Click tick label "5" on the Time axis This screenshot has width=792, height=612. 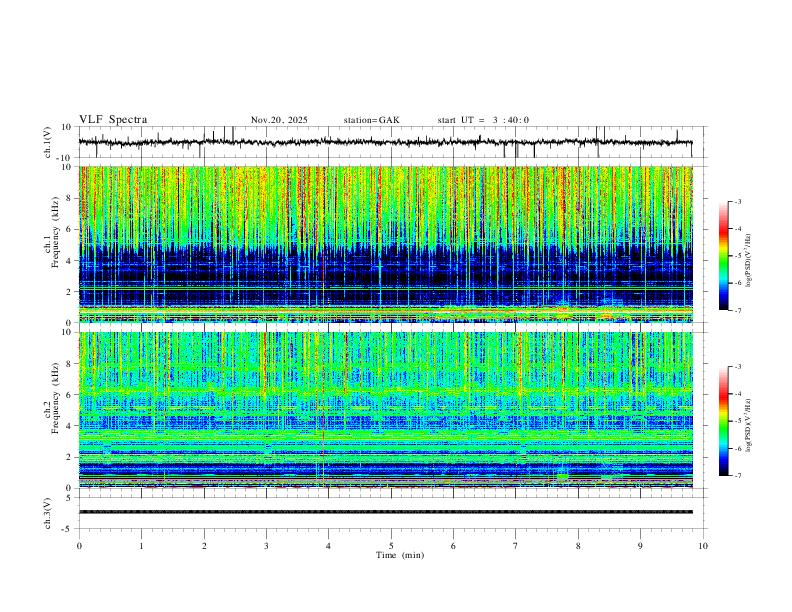click(x=391, y=546)
